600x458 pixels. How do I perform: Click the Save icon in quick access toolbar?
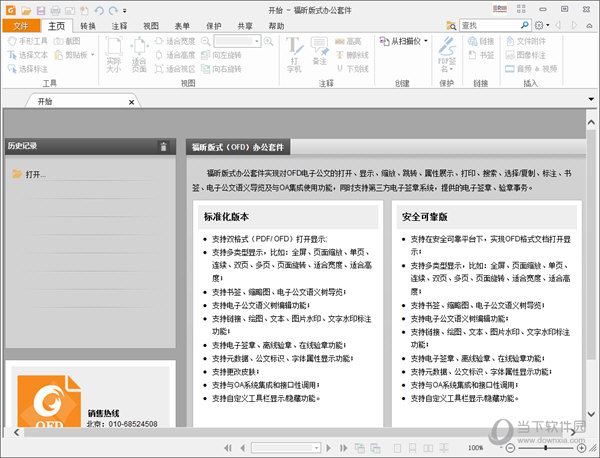point(41,10)
